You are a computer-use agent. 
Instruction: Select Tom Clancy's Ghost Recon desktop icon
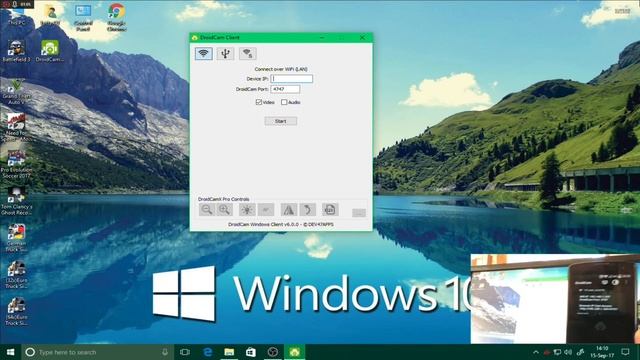(x=16, y=201)
